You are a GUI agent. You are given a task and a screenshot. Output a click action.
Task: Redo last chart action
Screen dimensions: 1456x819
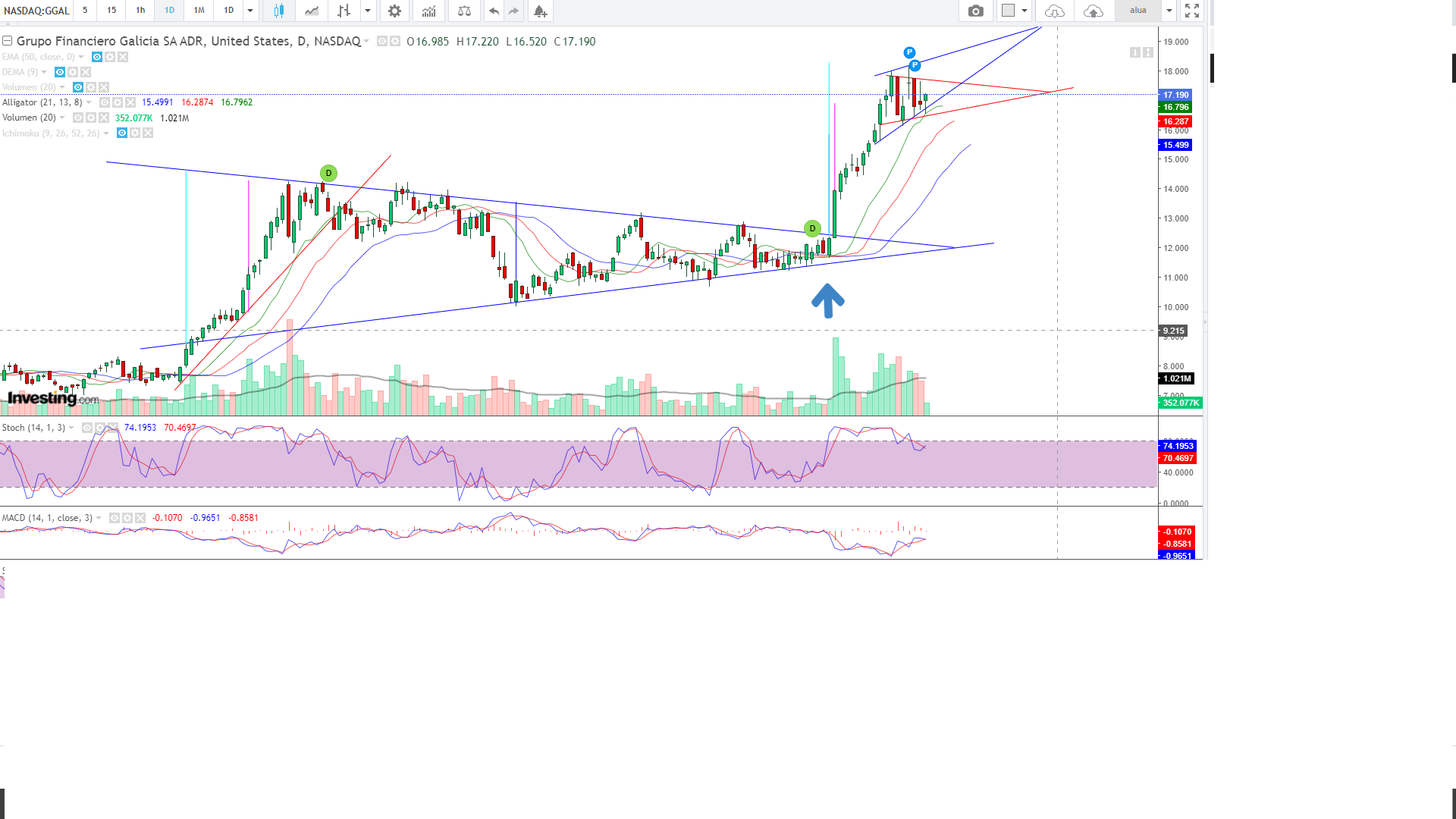coord(514,11)
